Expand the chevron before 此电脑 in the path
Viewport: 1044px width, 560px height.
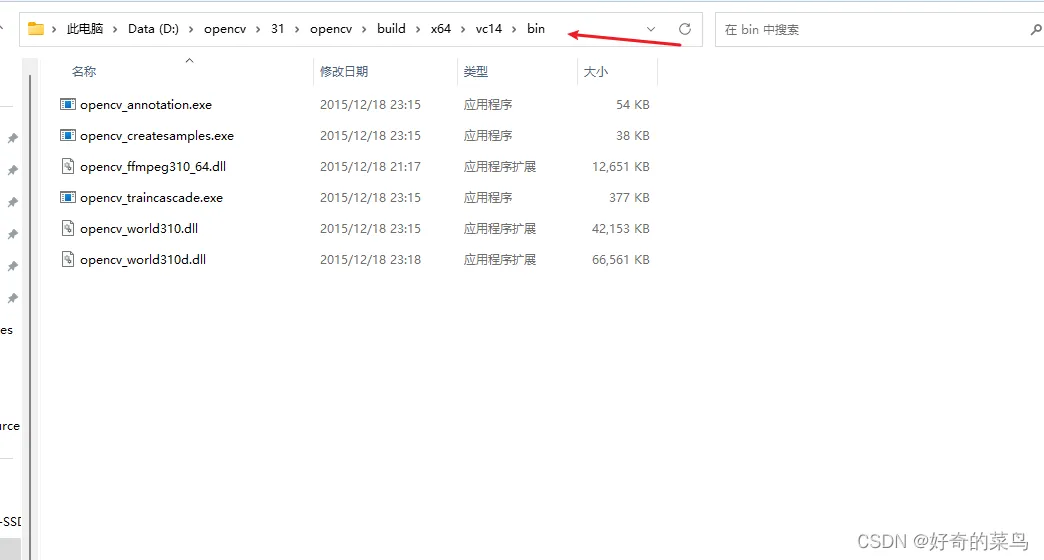55,29
